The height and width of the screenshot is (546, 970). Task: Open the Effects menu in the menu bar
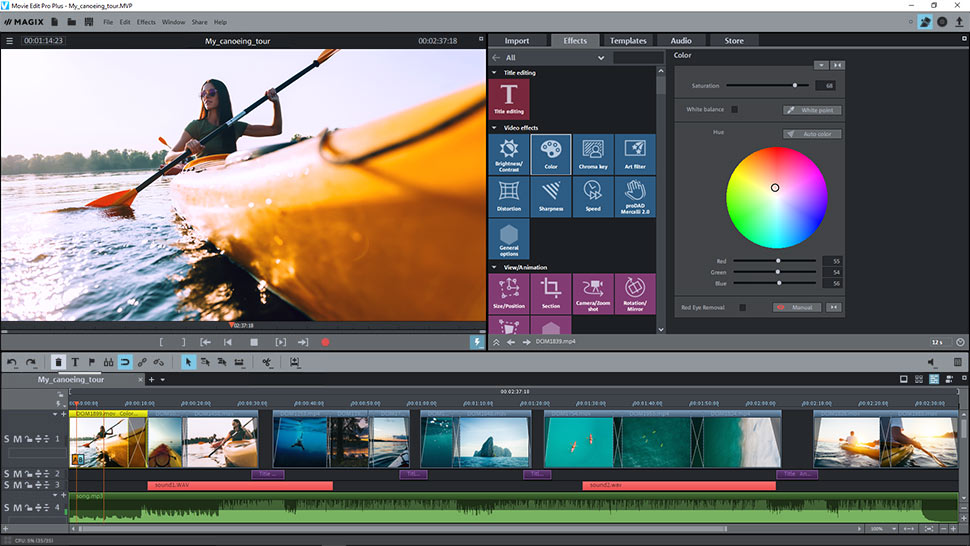pos(146,22)
